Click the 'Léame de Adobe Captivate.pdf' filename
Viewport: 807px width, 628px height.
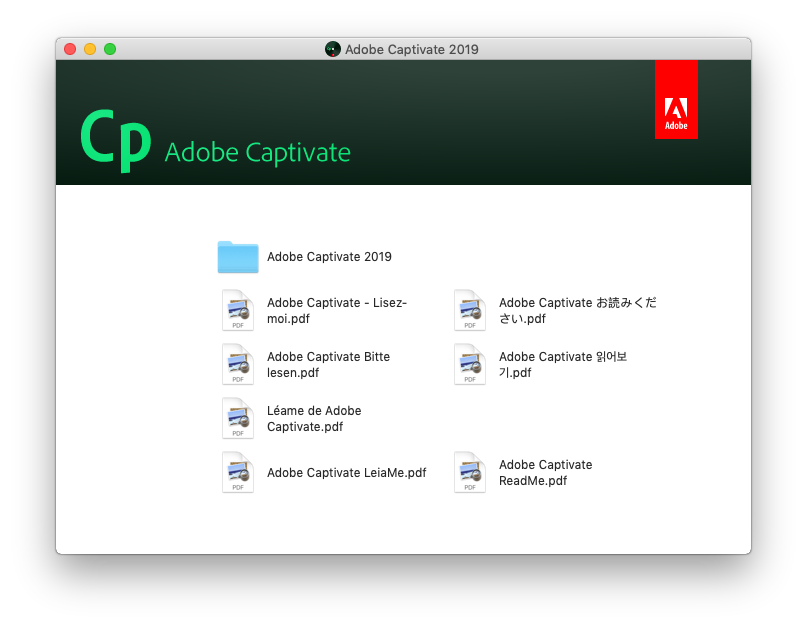point(314,419)
